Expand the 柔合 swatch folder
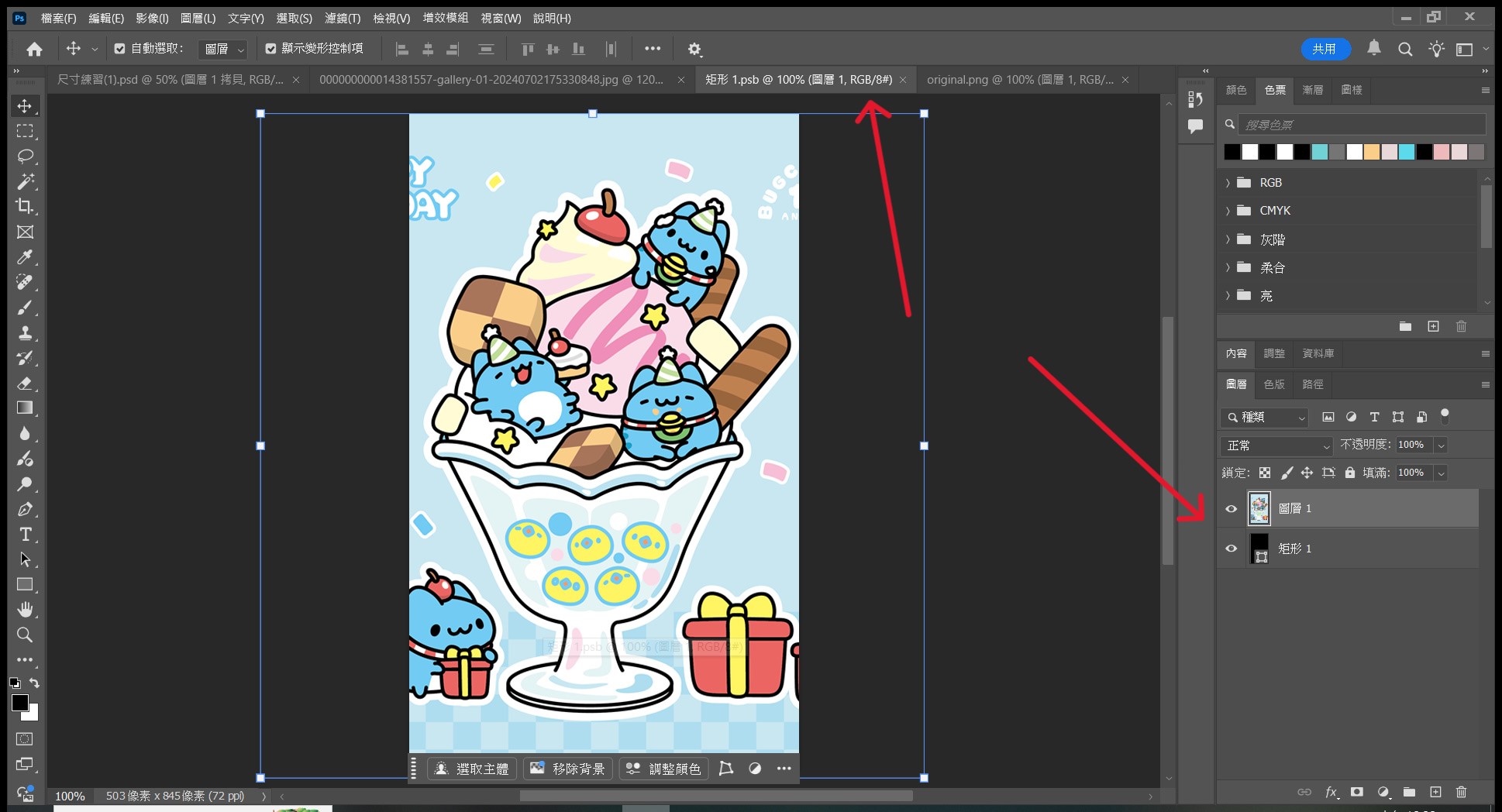 point(1228,267)
